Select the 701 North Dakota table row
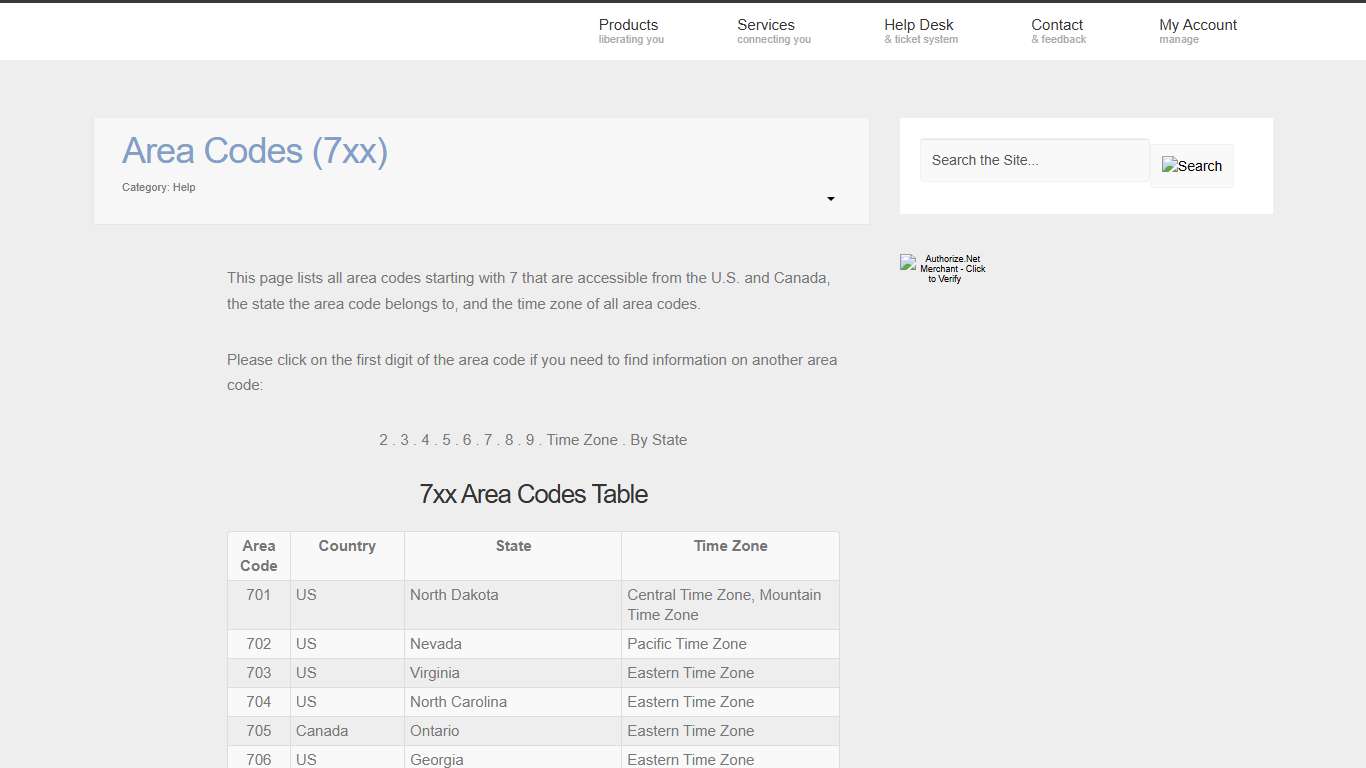This screenshot has height=768, width=1366. tap(513, 604)
